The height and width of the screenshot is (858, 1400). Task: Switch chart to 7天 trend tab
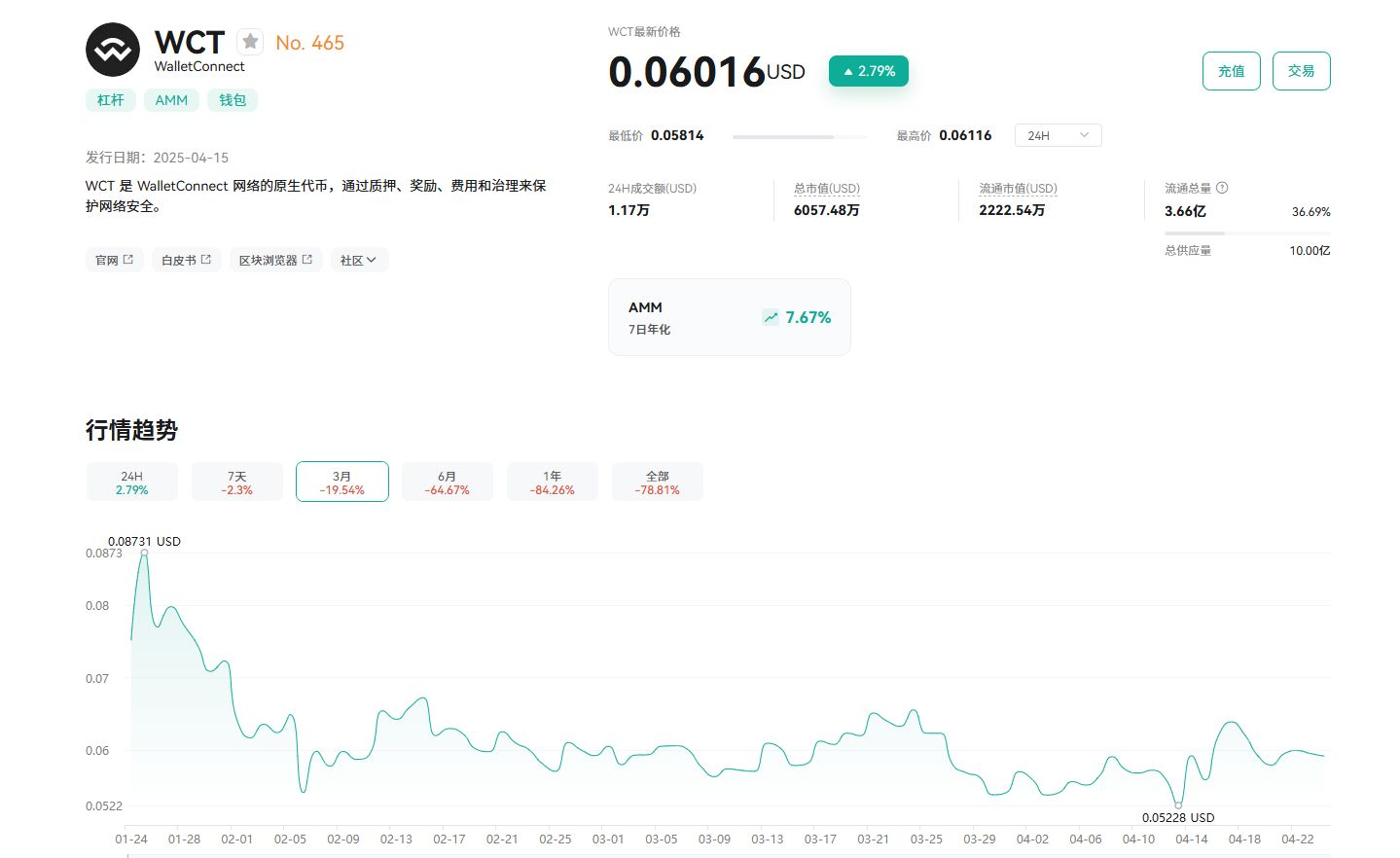pyautogui.click(x=237, y=483)
